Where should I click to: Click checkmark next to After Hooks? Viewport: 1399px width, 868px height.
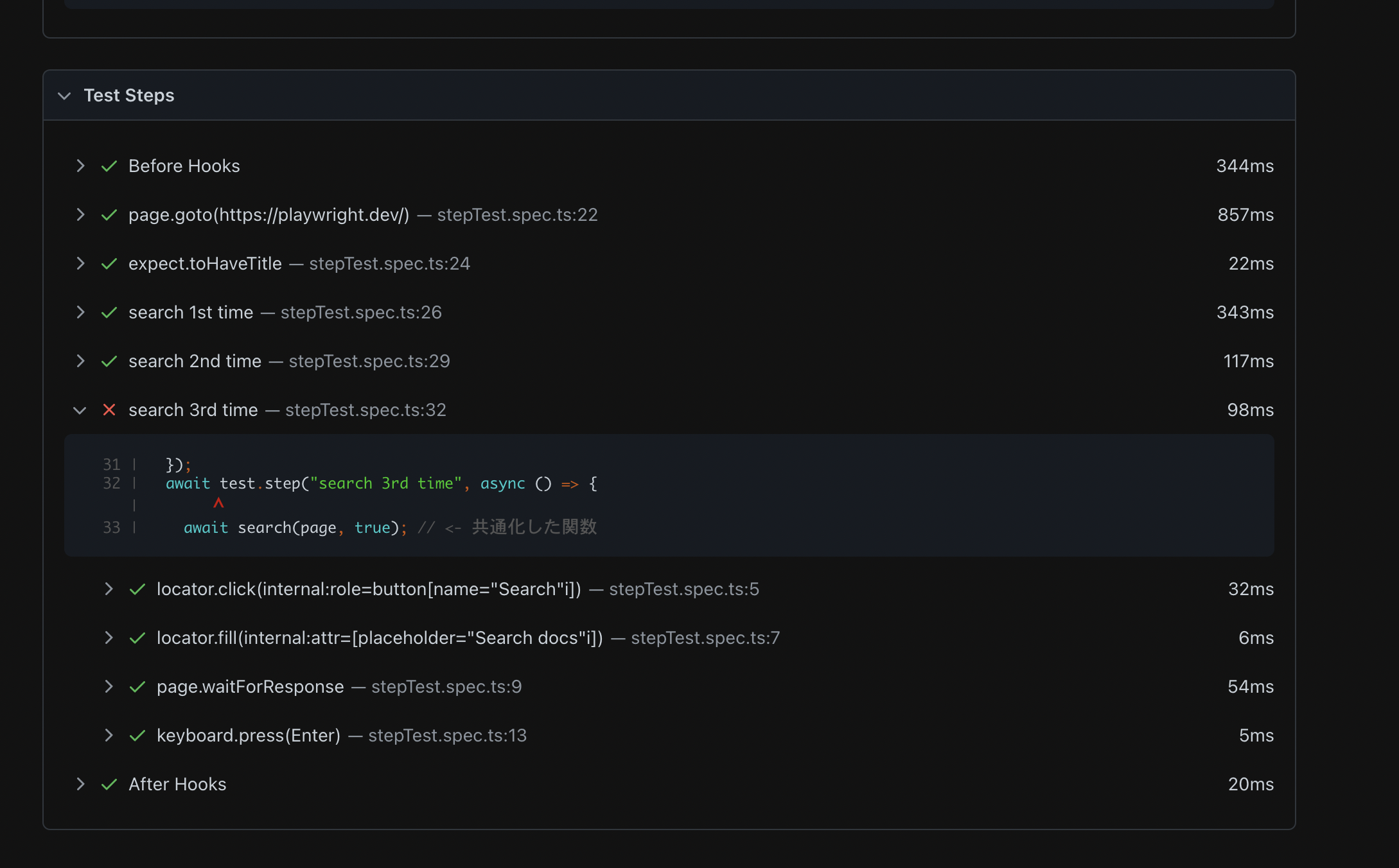pos(109,784)
